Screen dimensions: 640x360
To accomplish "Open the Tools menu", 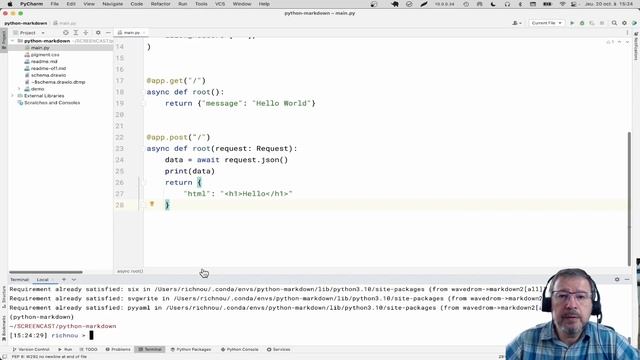I will 201,4.
